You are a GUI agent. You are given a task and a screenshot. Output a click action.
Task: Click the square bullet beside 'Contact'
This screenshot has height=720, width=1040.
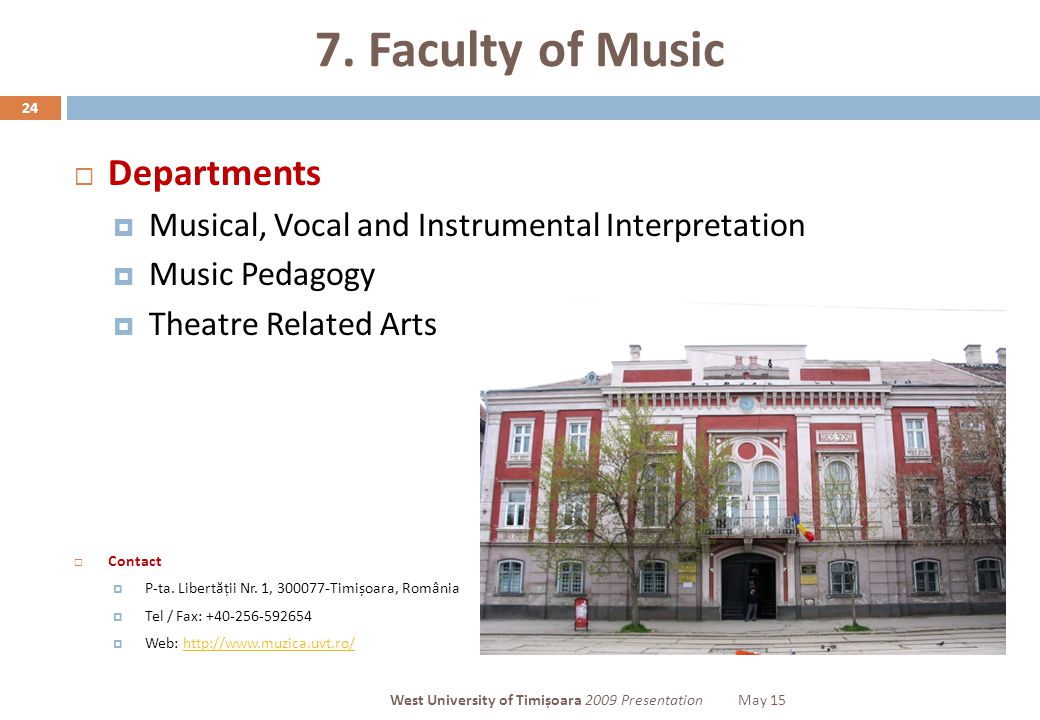click(78, 562)
